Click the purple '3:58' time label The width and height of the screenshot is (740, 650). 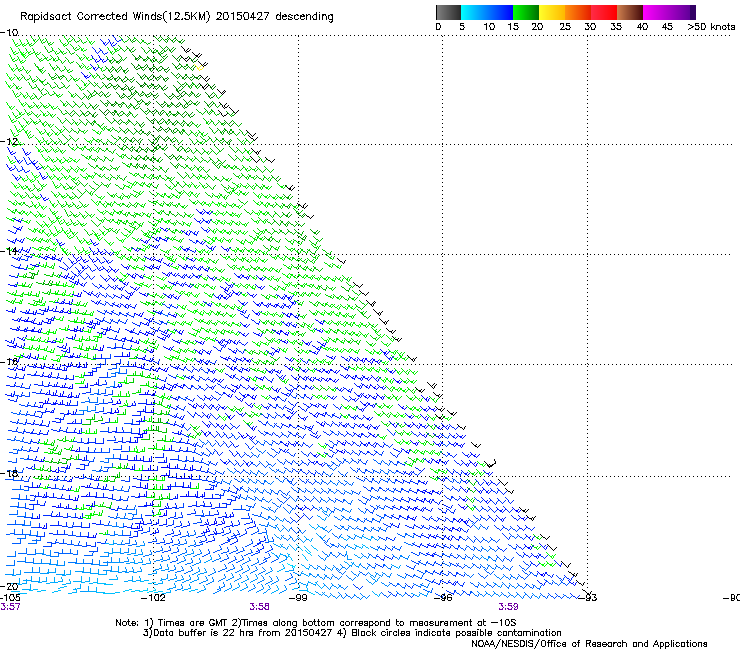pyautogui.click(x=260, y=607)
